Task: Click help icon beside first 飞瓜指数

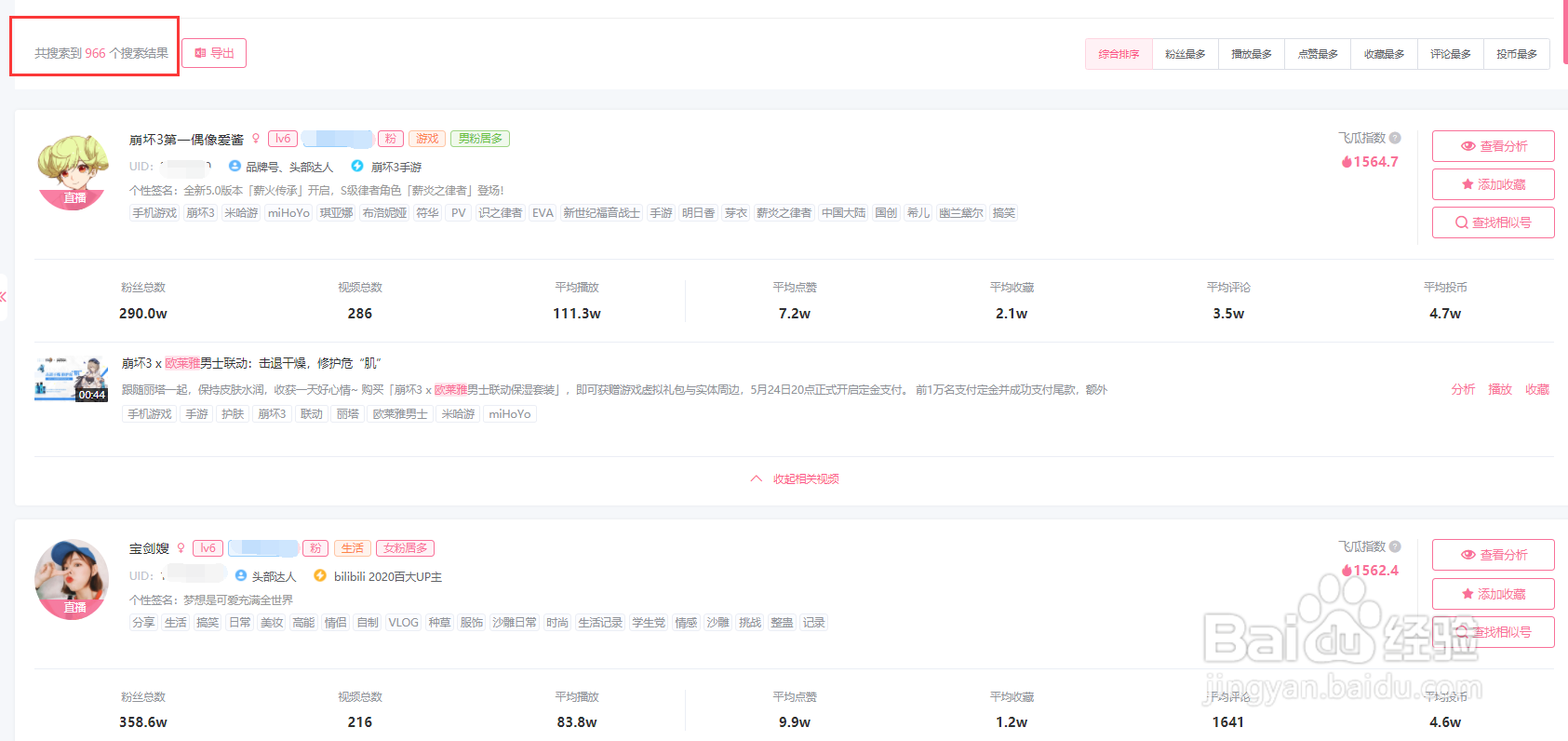Action: [1395, 138]
